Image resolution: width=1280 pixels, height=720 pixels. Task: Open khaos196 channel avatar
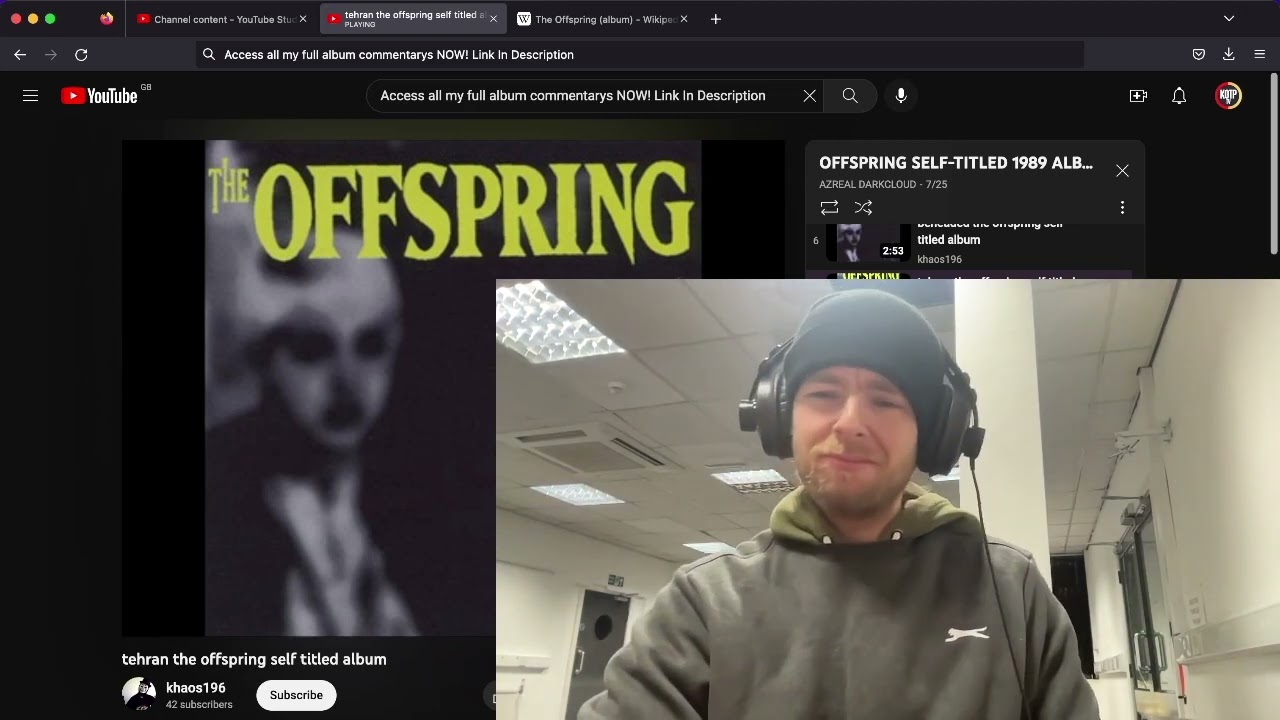click(x=139, y=694)
